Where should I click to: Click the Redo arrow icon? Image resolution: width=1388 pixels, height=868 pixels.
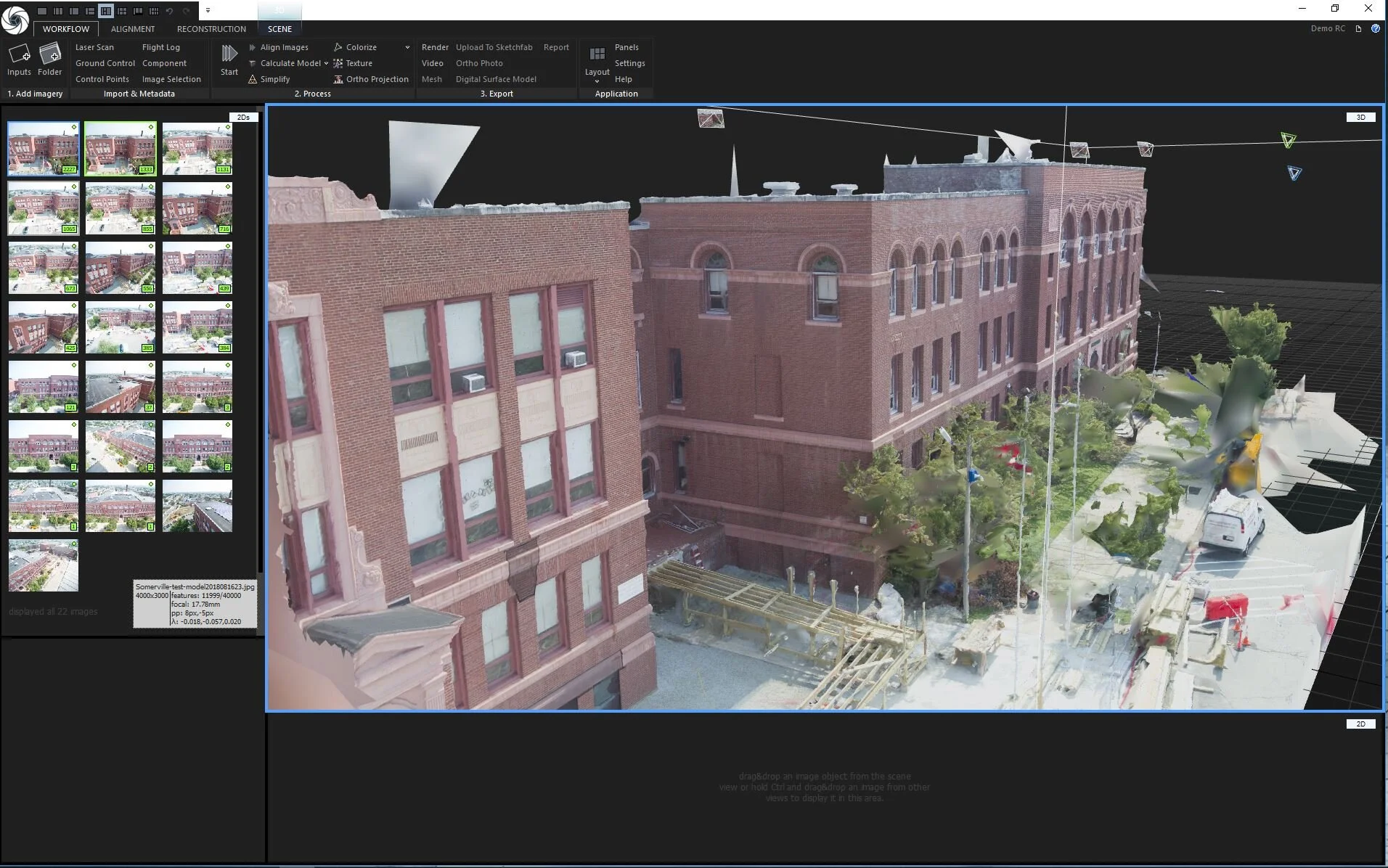point(186,11)
